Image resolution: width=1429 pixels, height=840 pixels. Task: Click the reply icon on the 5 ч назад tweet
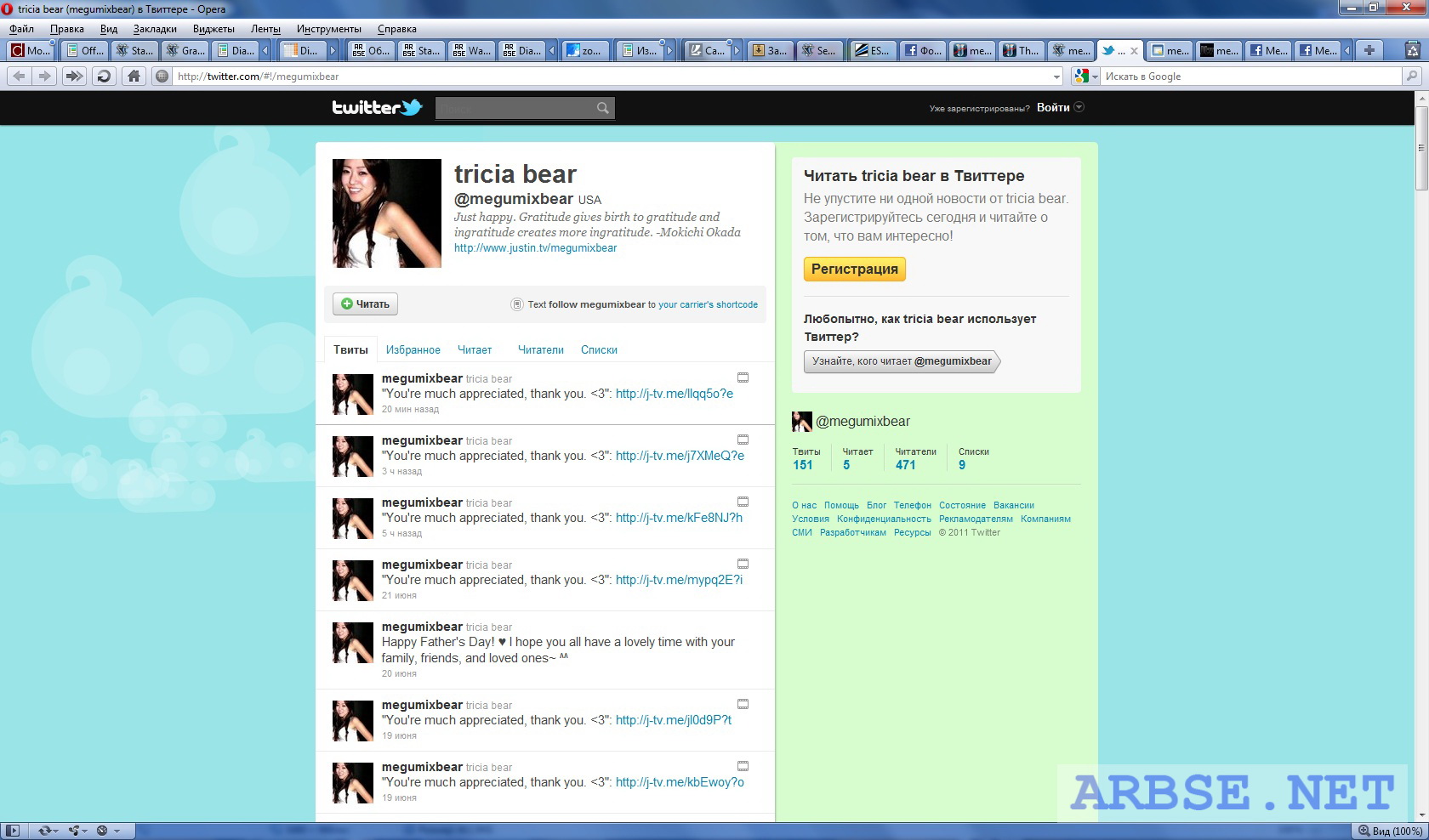click(x=743, y=502)
